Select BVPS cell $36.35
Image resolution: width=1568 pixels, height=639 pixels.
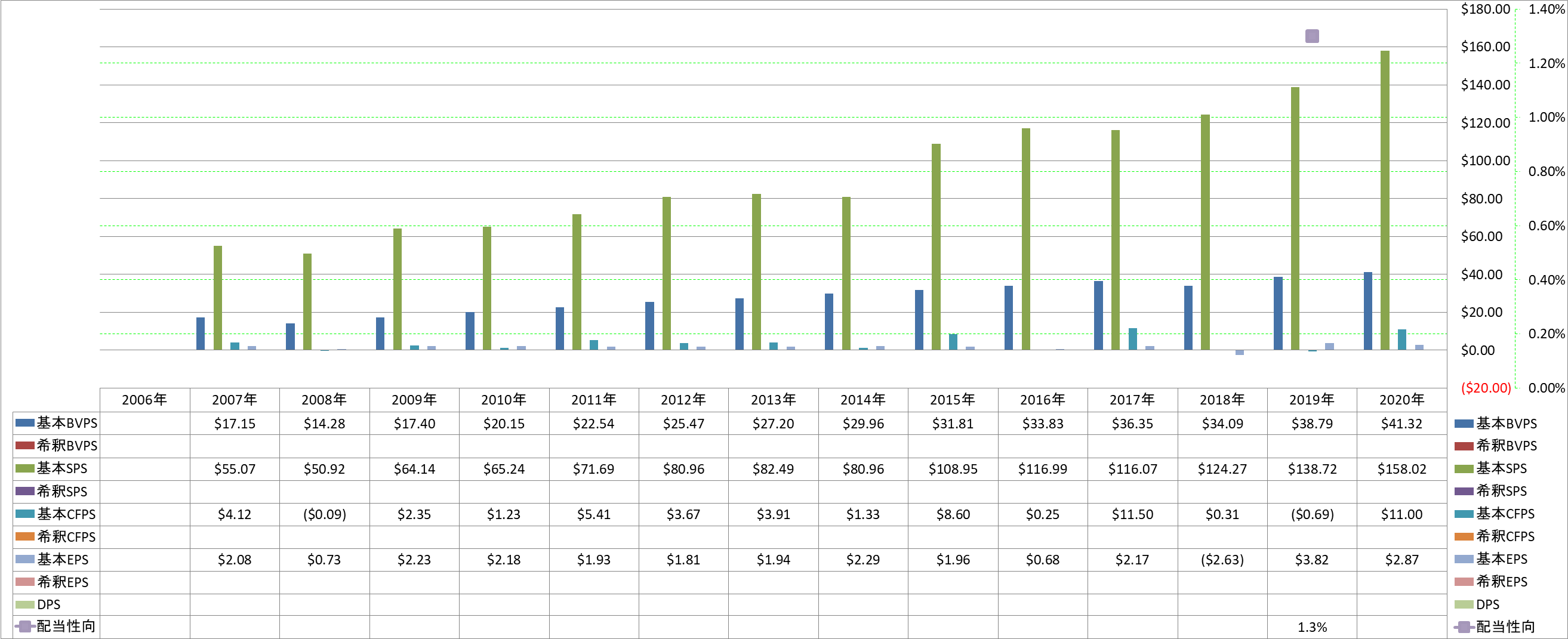1132,424
